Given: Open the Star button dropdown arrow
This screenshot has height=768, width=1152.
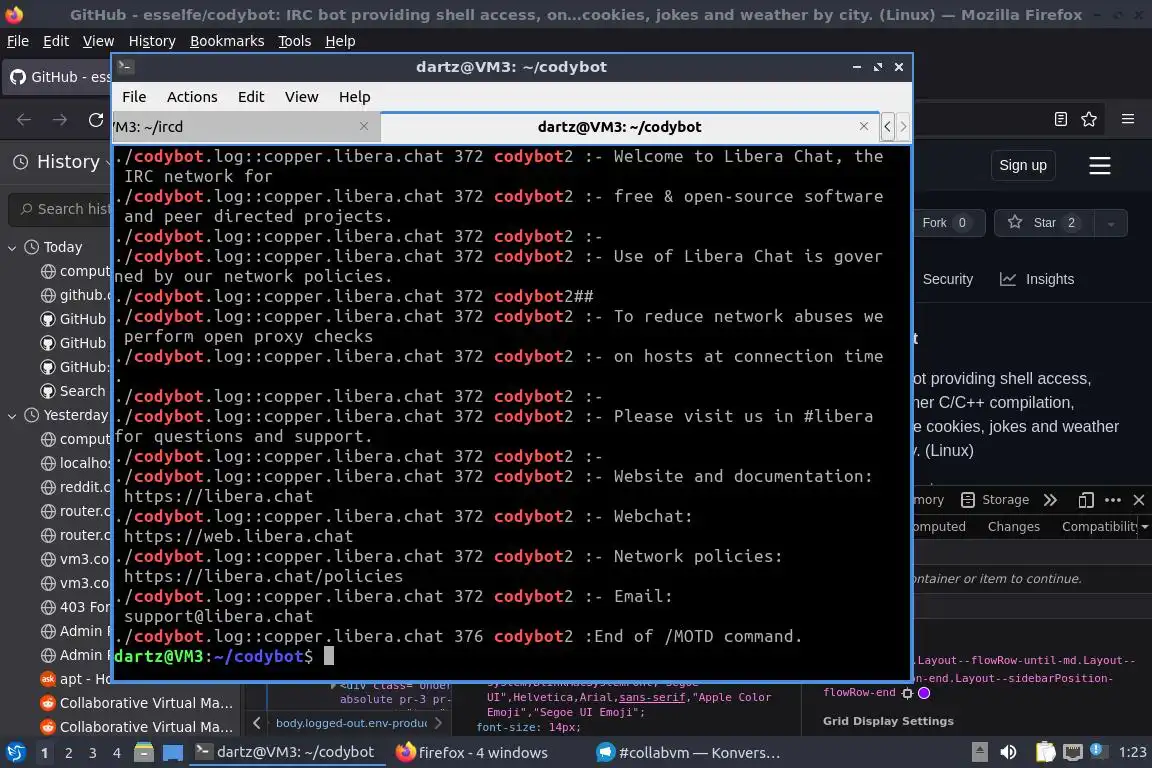Looking at the screenshot, I should 1110,223.
